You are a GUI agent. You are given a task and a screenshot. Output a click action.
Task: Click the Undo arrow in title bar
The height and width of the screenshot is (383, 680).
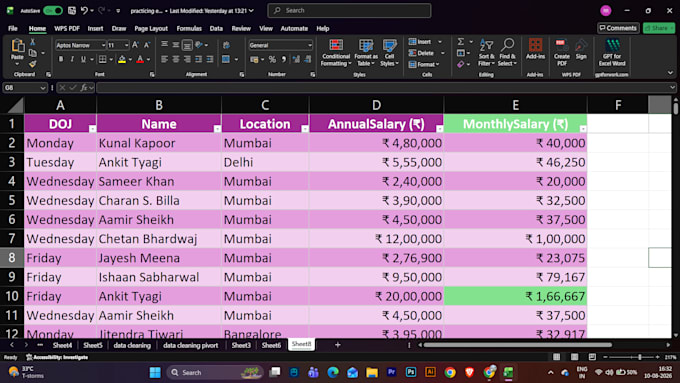[84, 10]
